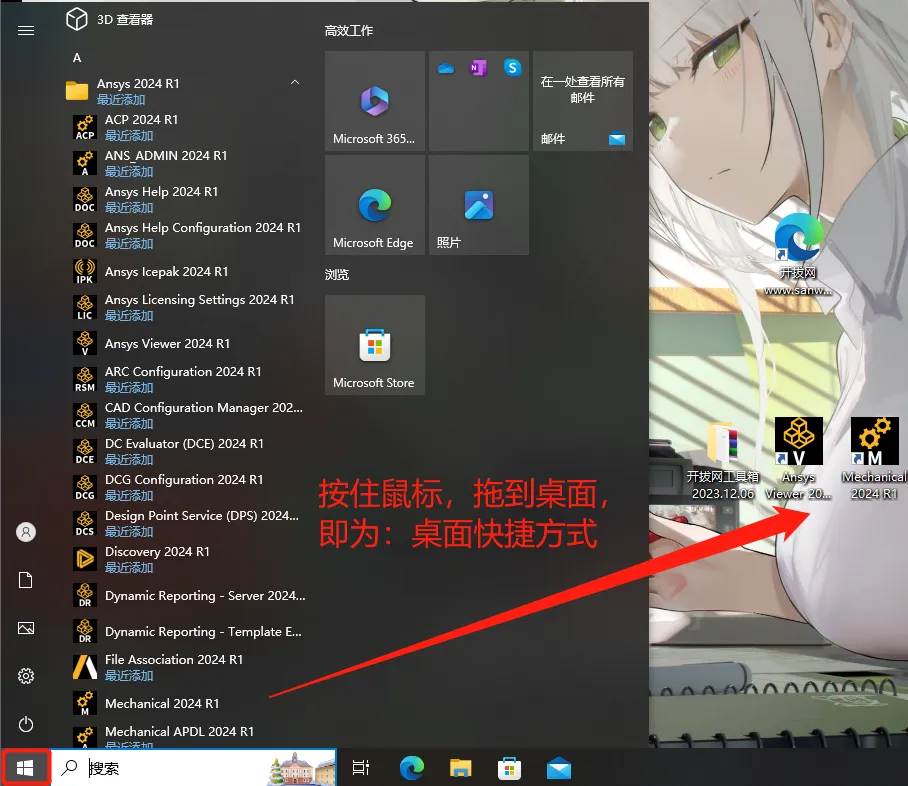Viewport: 908px width, 786px height.
Task: Open Dynamic Reporting - Server icon
Action: click(x=85, y=595)
